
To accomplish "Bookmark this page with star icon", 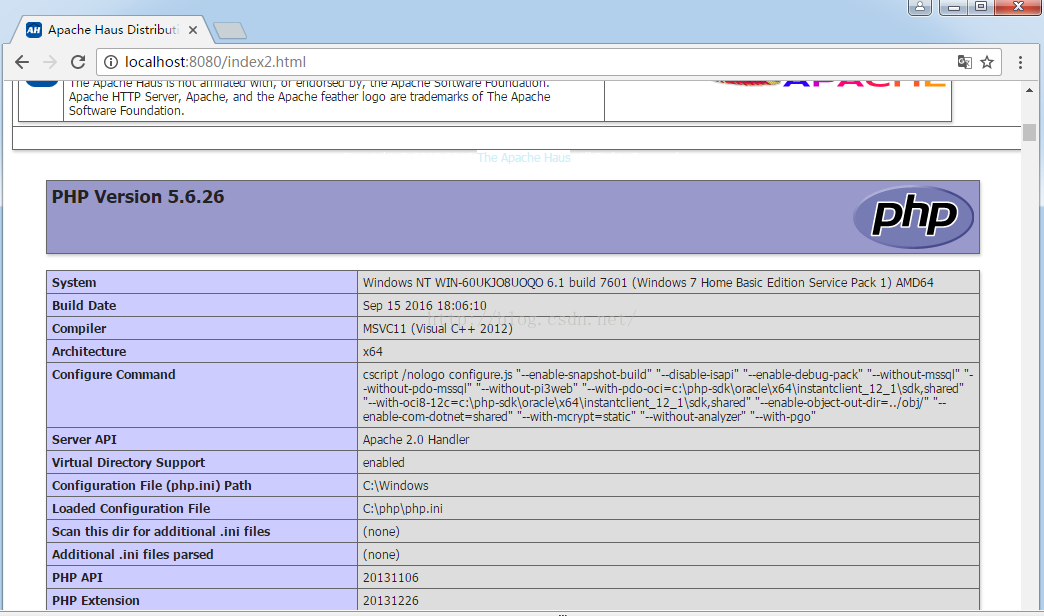I will [987, 62].
